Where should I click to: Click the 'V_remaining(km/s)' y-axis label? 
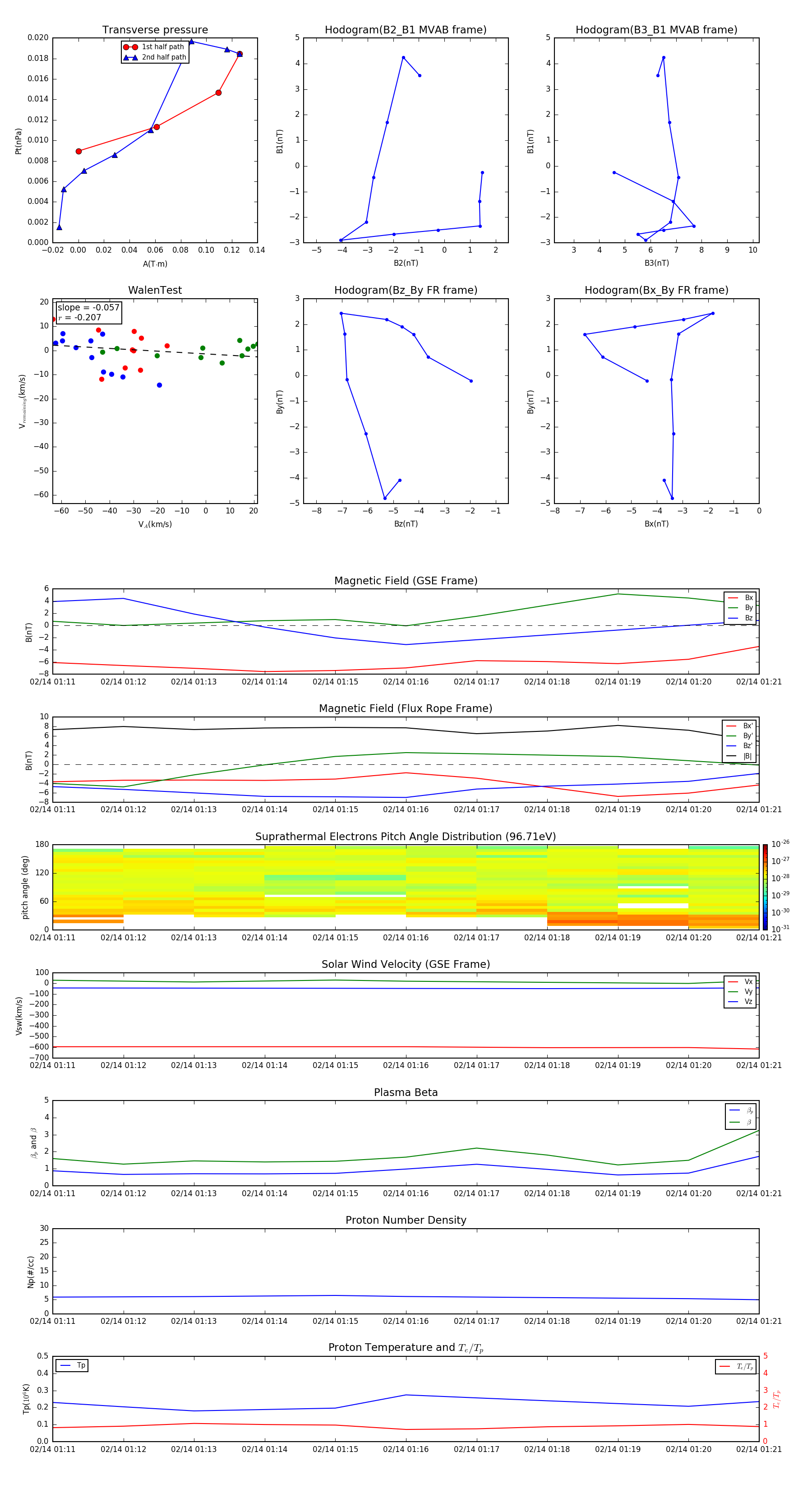[22, 401]
